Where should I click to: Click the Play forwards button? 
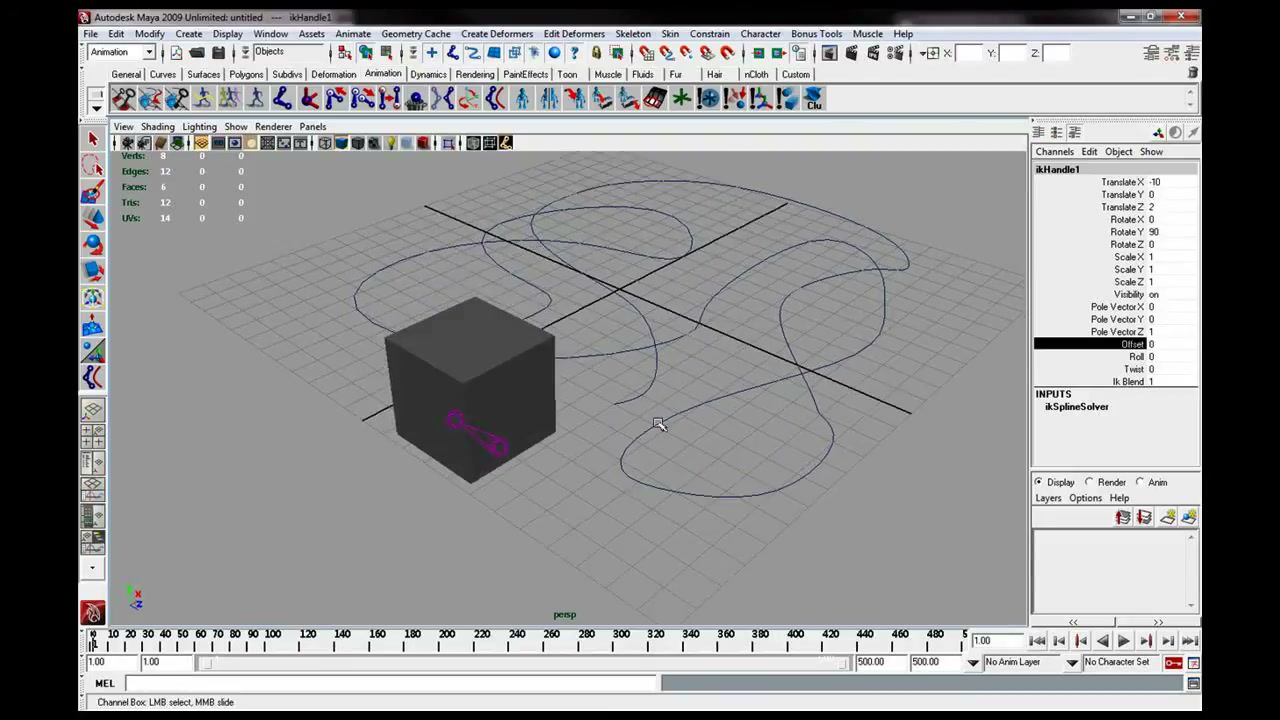(1124, 641)
